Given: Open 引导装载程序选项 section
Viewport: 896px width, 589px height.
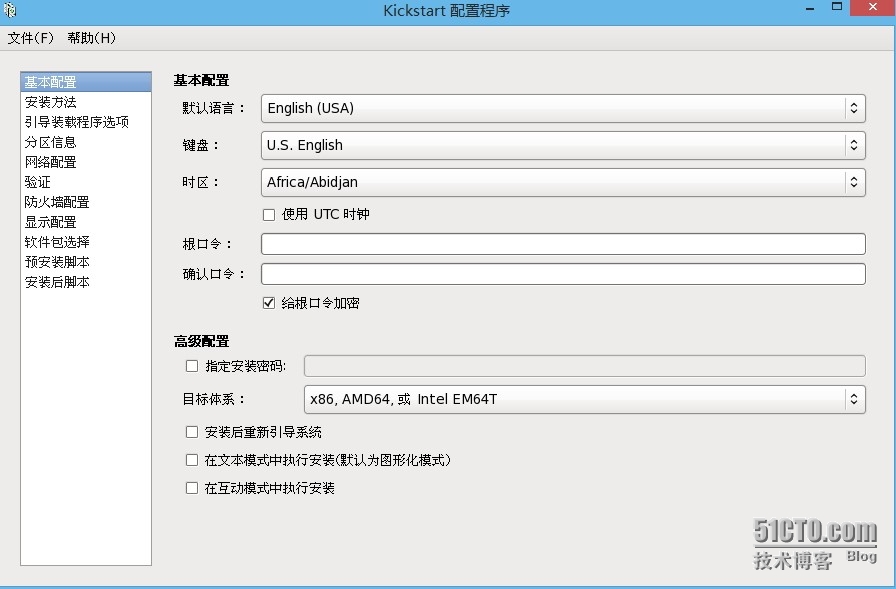Looking at the screenshot, I should pyautogui.click(x=86, y=122).
